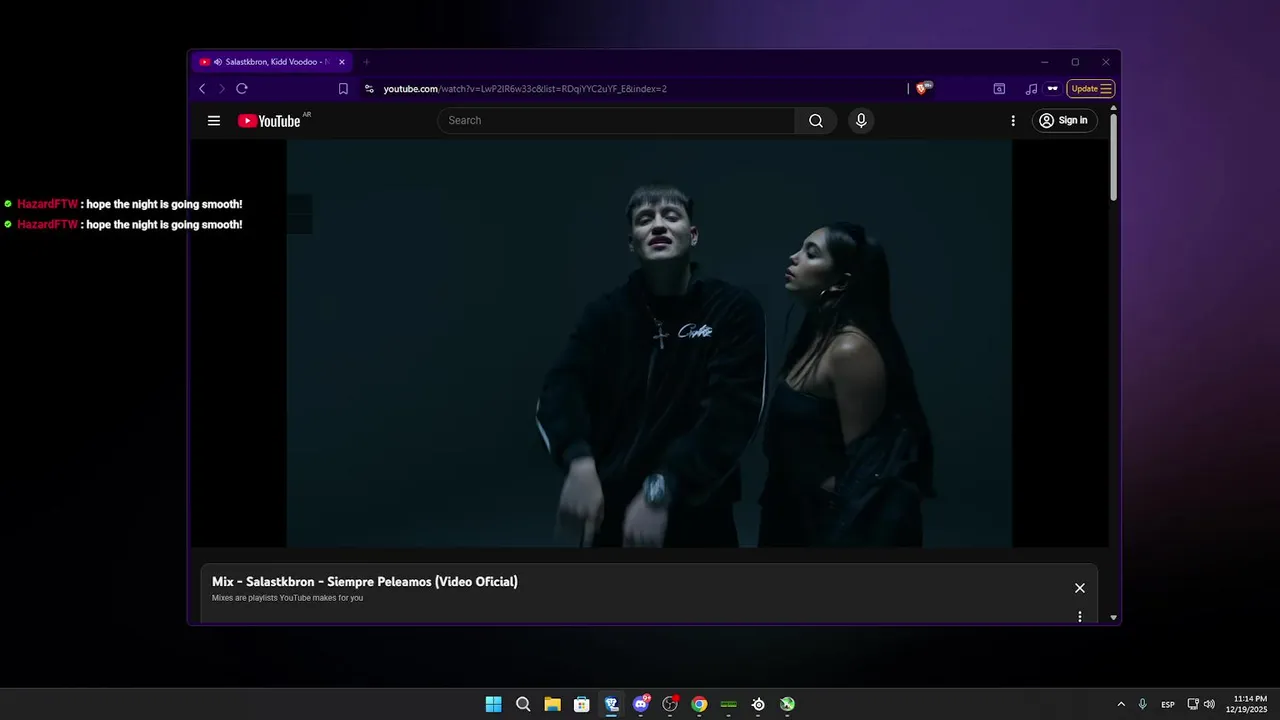The image size is (1280, 720).
Task: Switch to Brave browser taskbar icon
Action: tap(611, 704)
